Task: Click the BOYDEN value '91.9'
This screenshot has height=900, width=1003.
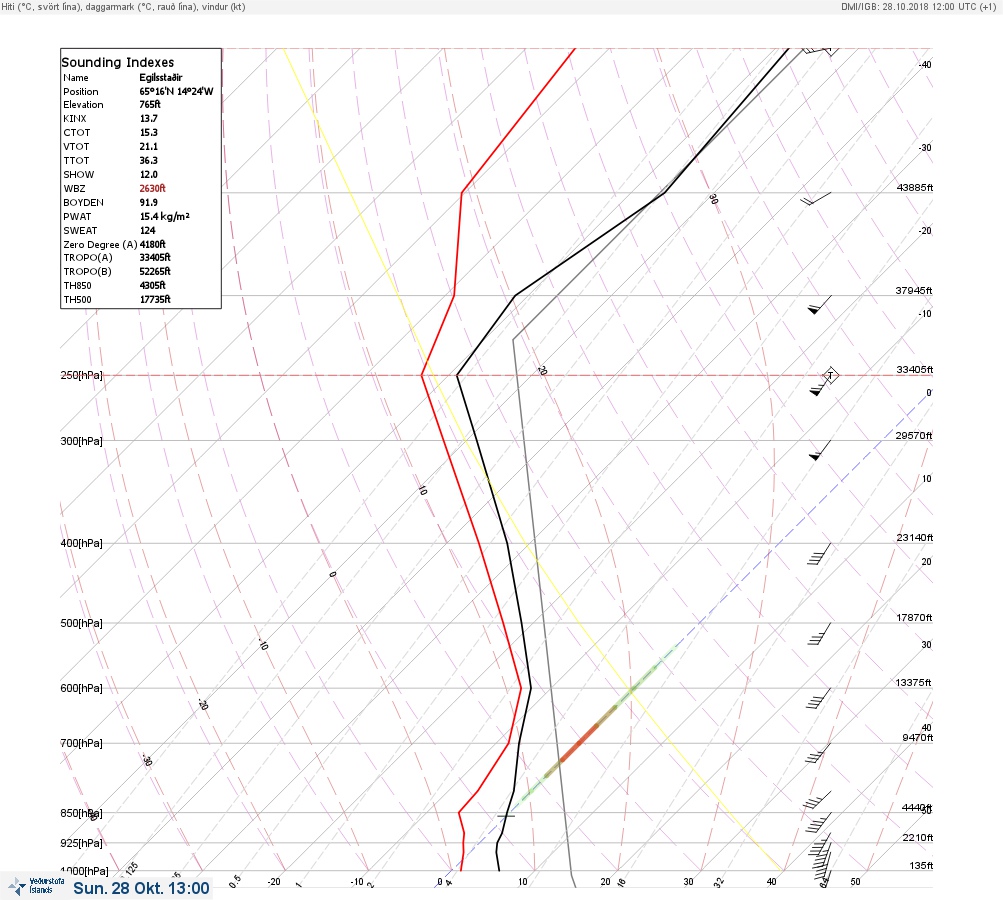Action: tap(148, 202)
